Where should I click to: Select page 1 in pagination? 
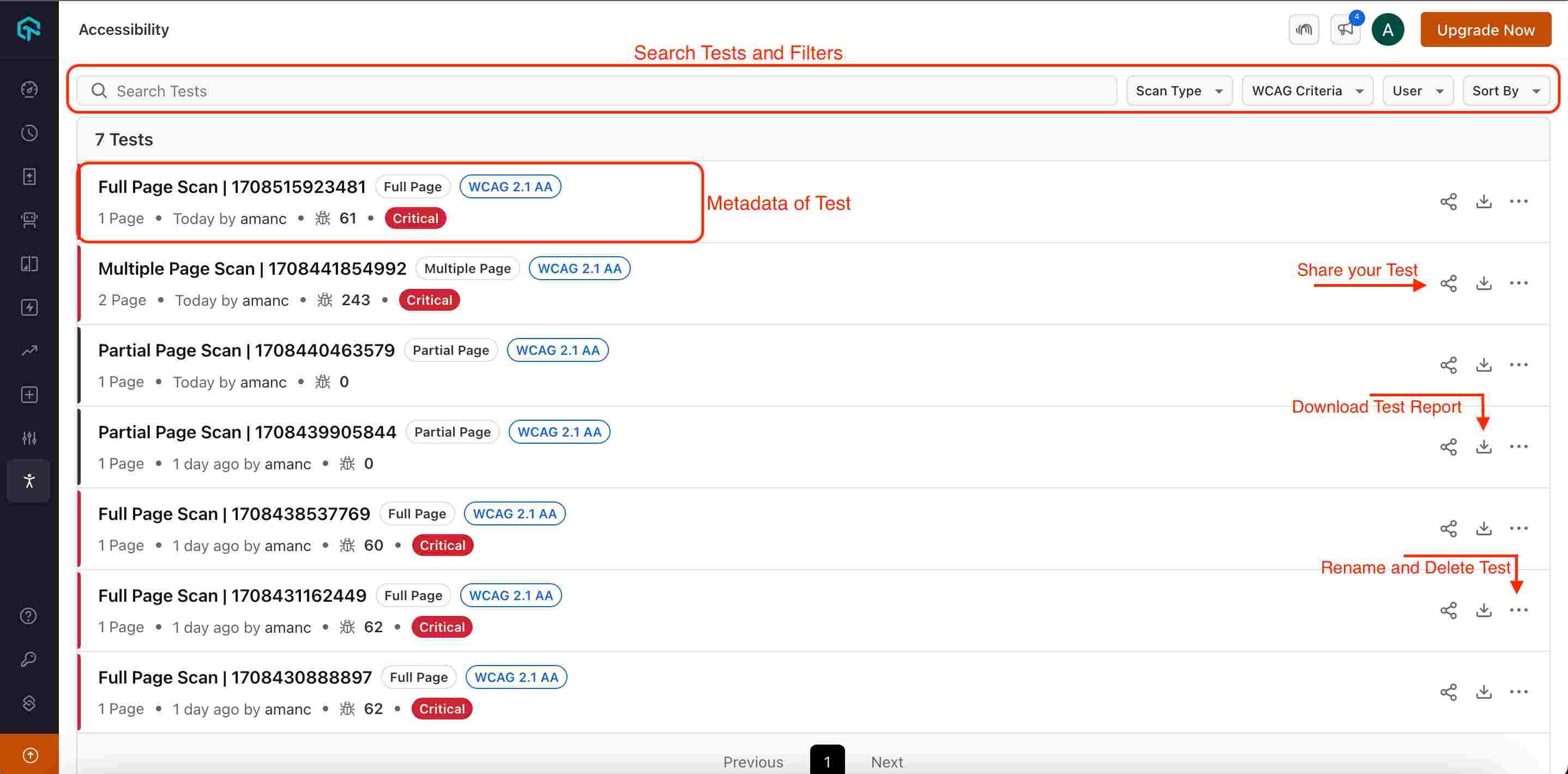tap(827, 760)
